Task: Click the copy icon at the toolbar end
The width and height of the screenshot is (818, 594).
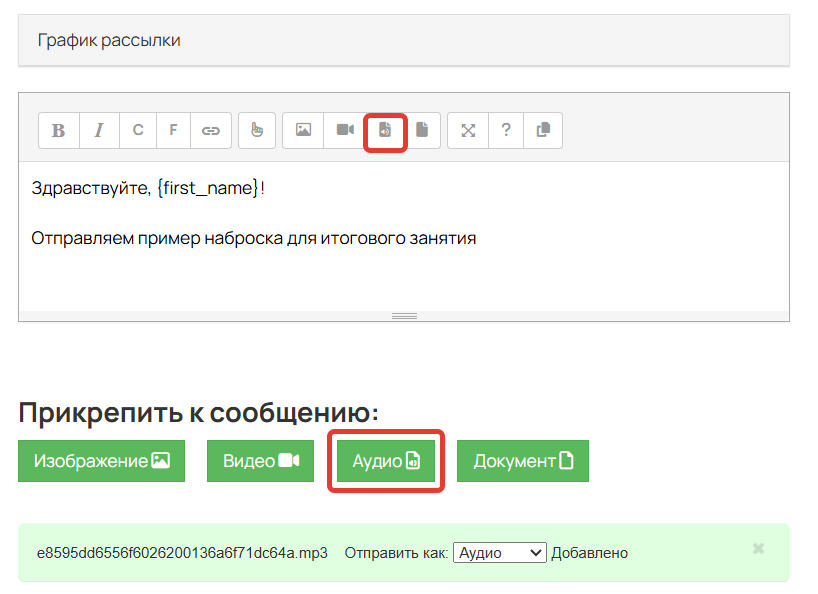Action: (x=542, y=130)
